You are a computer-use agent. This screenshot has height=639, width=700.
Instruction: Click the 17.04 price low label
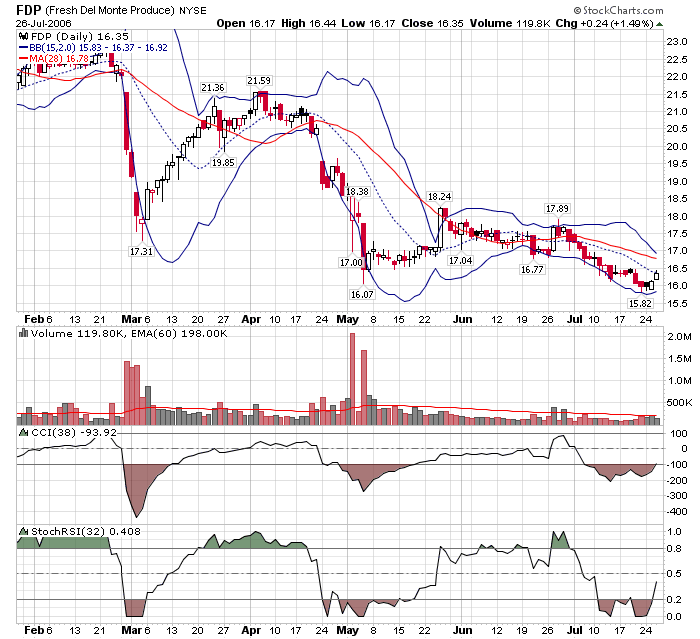point(460,260)
